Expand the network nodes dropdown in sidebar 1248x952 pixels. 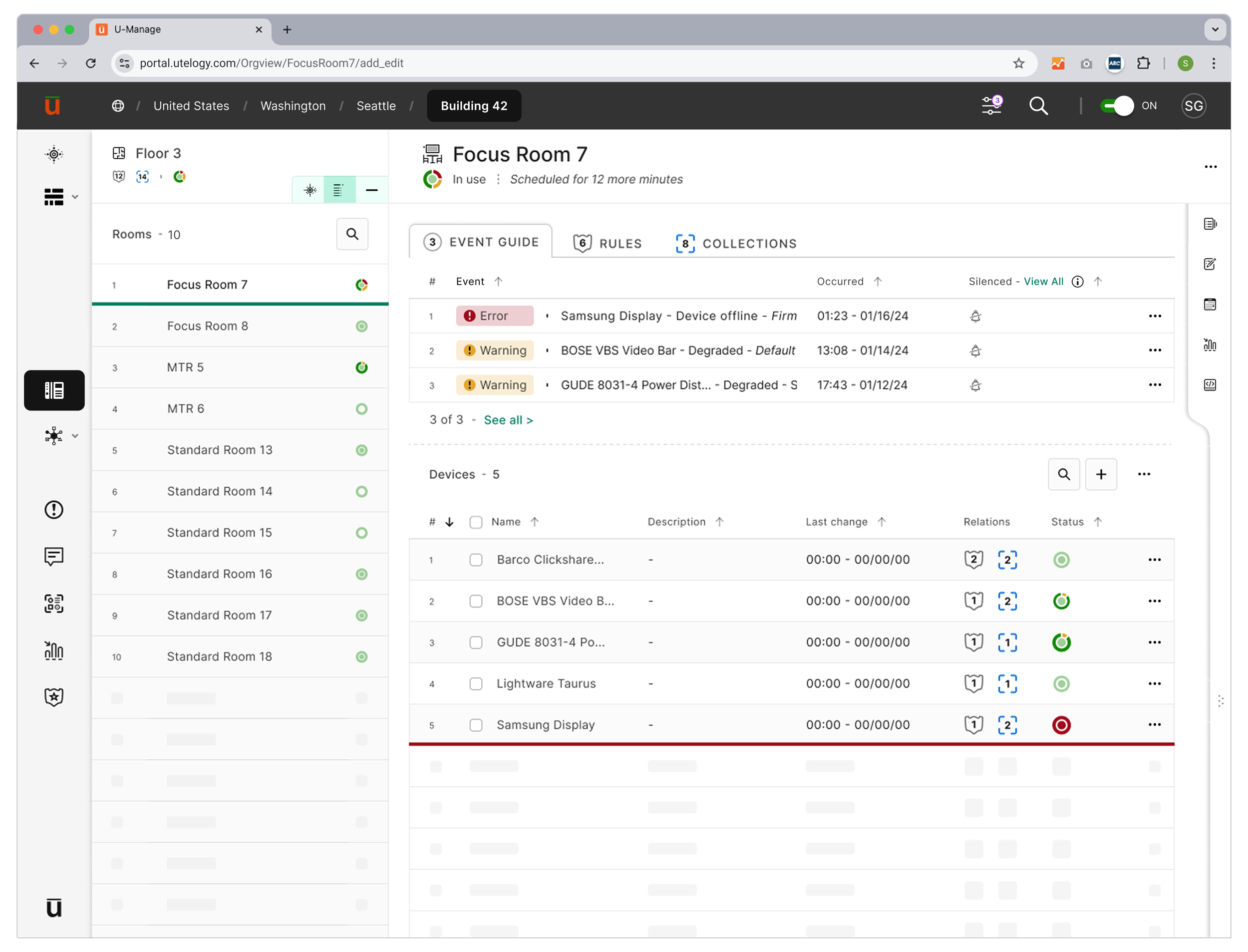pos(75,436)
